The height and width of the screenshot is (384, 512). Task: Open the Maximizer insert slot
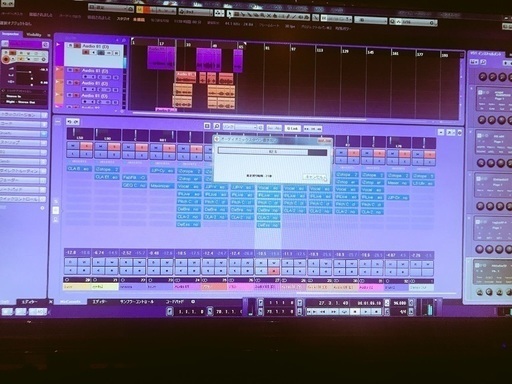tap(162, 186)
